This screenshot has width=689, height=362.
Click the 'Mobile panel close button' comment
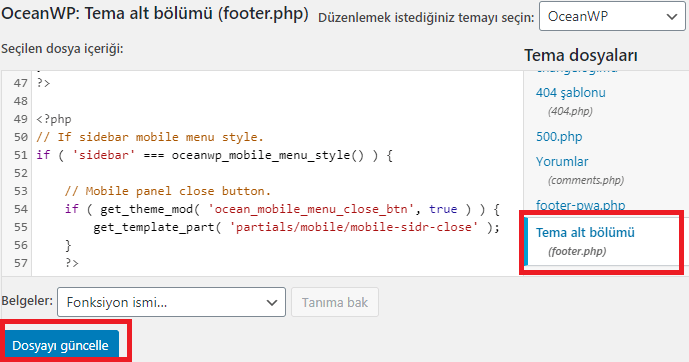pyautogui.click(x=168, y=191)
